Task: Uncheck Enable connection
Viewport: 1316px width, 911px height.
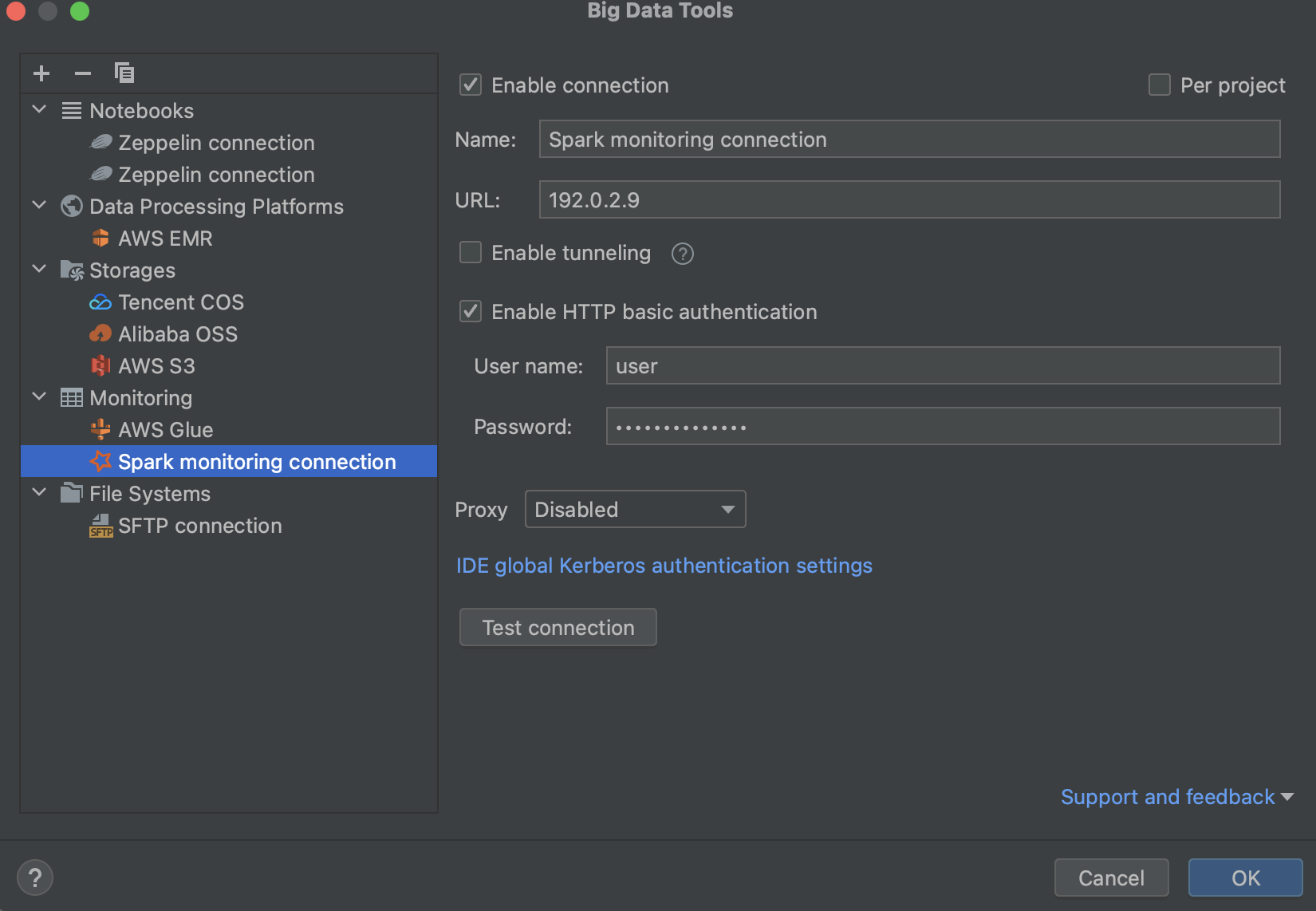Action: [470, 85]
